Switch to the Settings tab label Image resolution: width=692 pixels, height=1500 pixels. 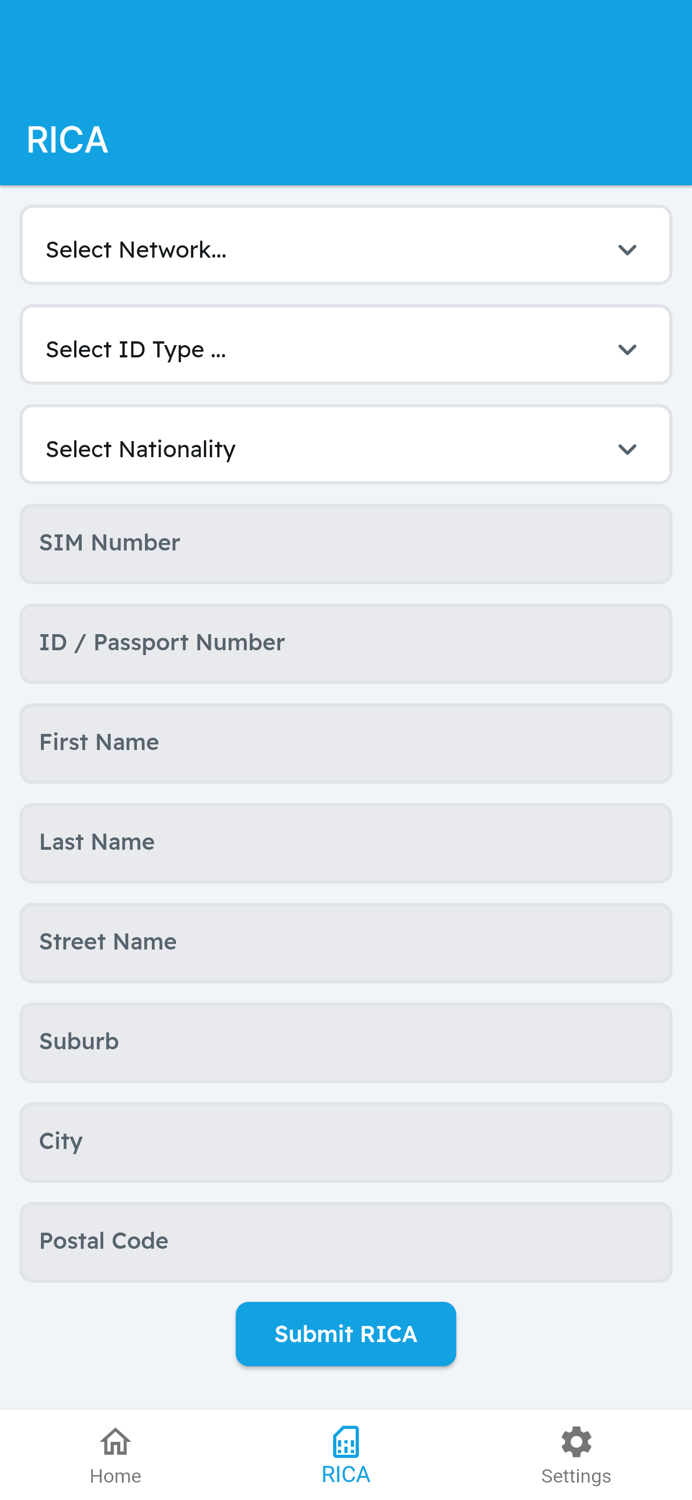click(x=576, y=1476)
